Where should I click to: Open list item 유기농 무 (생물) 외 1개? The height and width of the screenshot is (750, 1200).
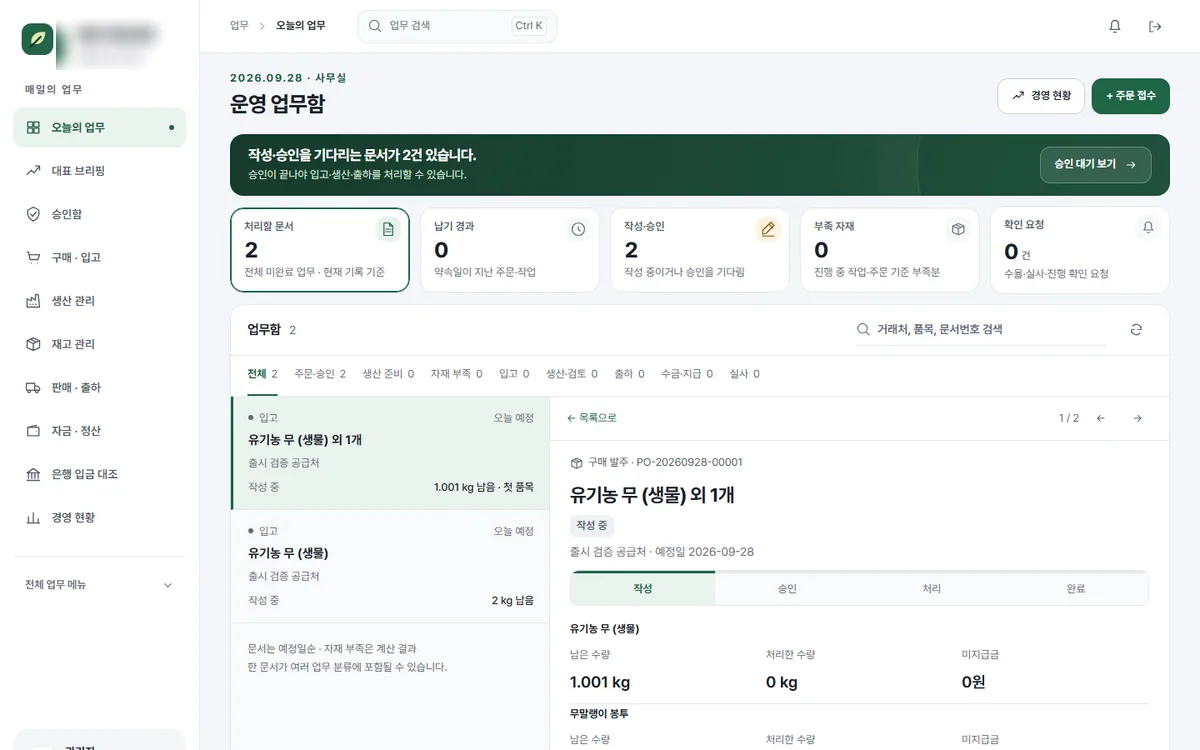pos(390,453)
